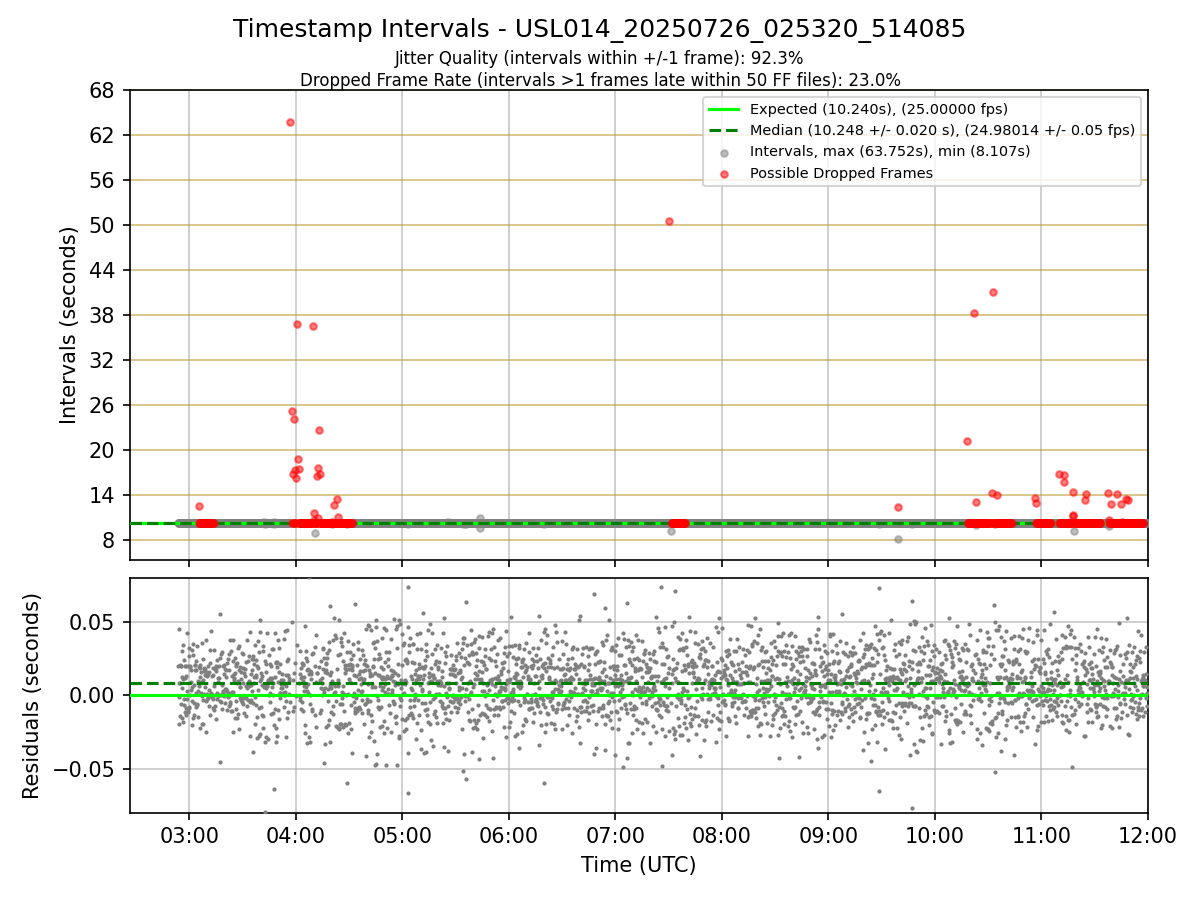Click the 07:00 x-axis tick label
The width and height of the screenshot is (1200, 900).
(x=615, y=835)
